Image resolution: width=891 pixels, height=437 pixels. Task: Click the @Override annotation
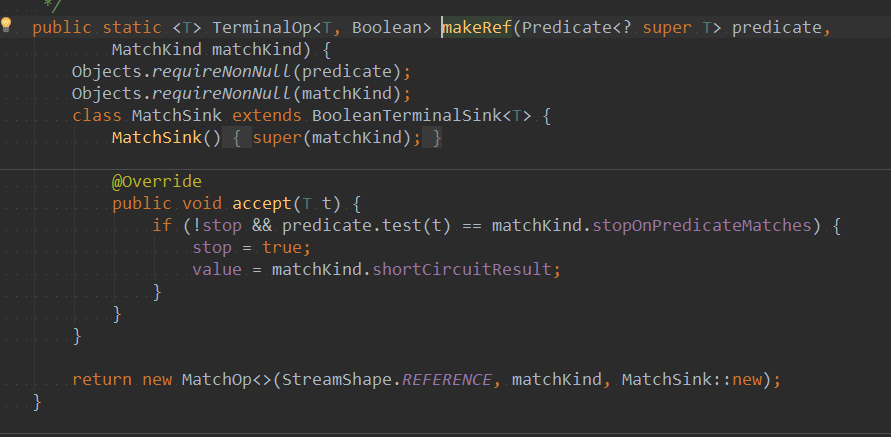pyautogui.click(x=157, y=182)
